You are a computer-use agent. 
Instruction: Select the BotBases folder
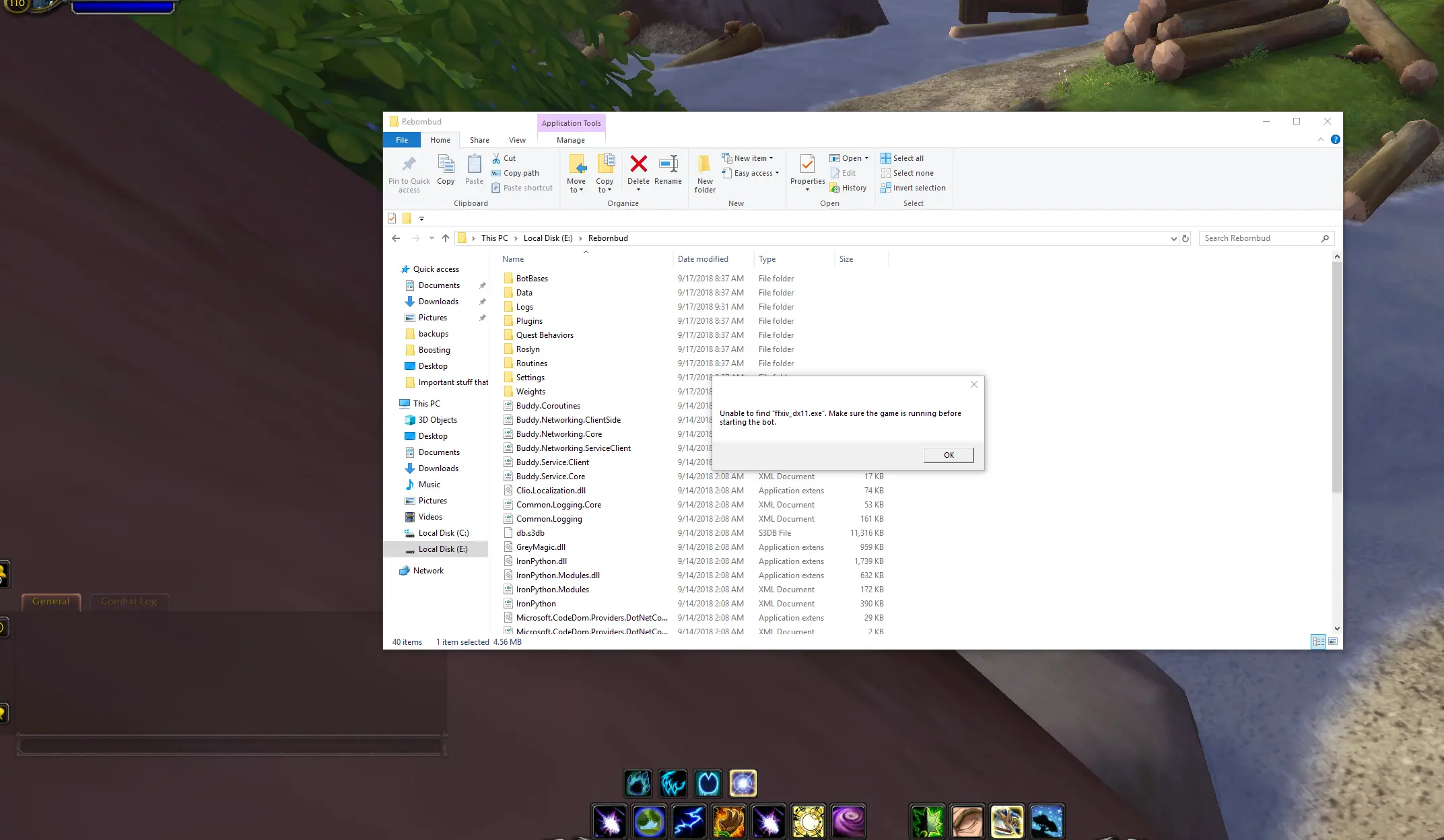532,279
